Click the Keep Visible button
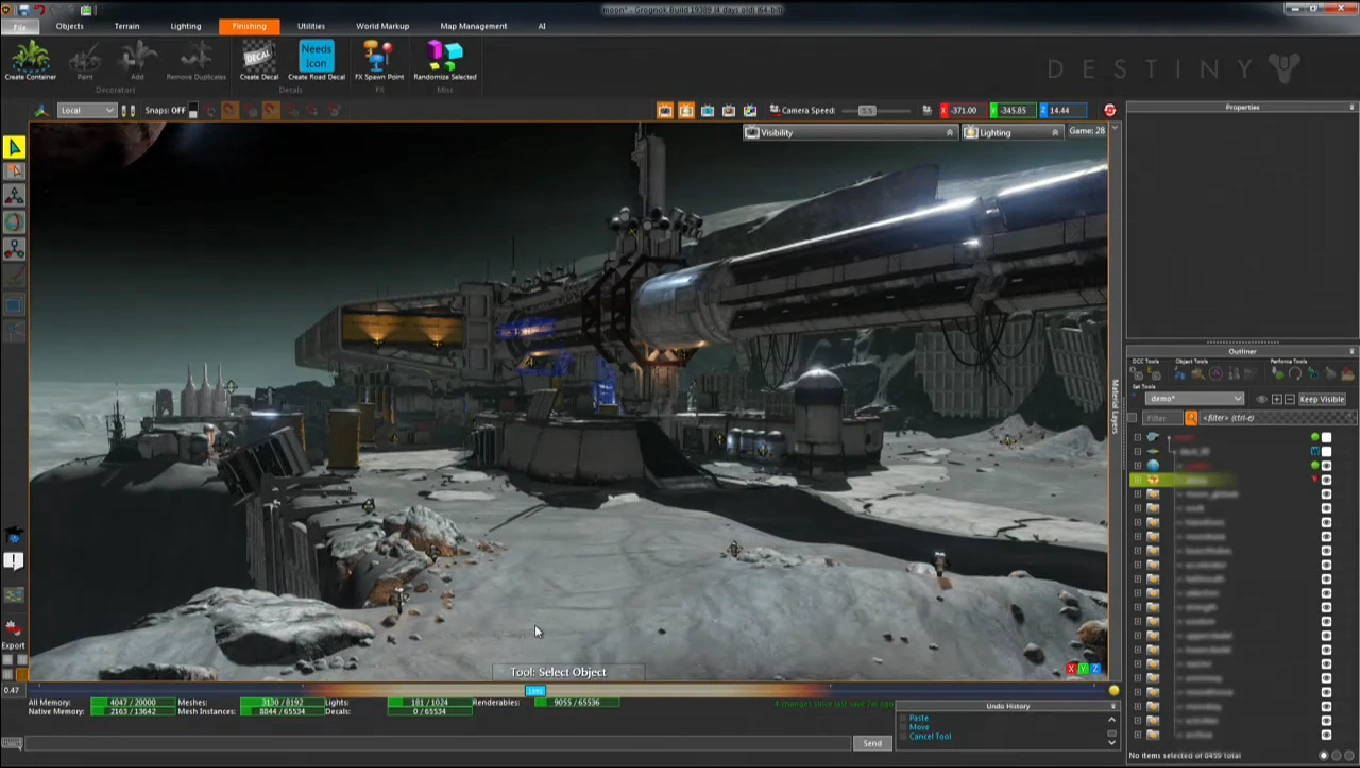 click(x=1321, y=399)
